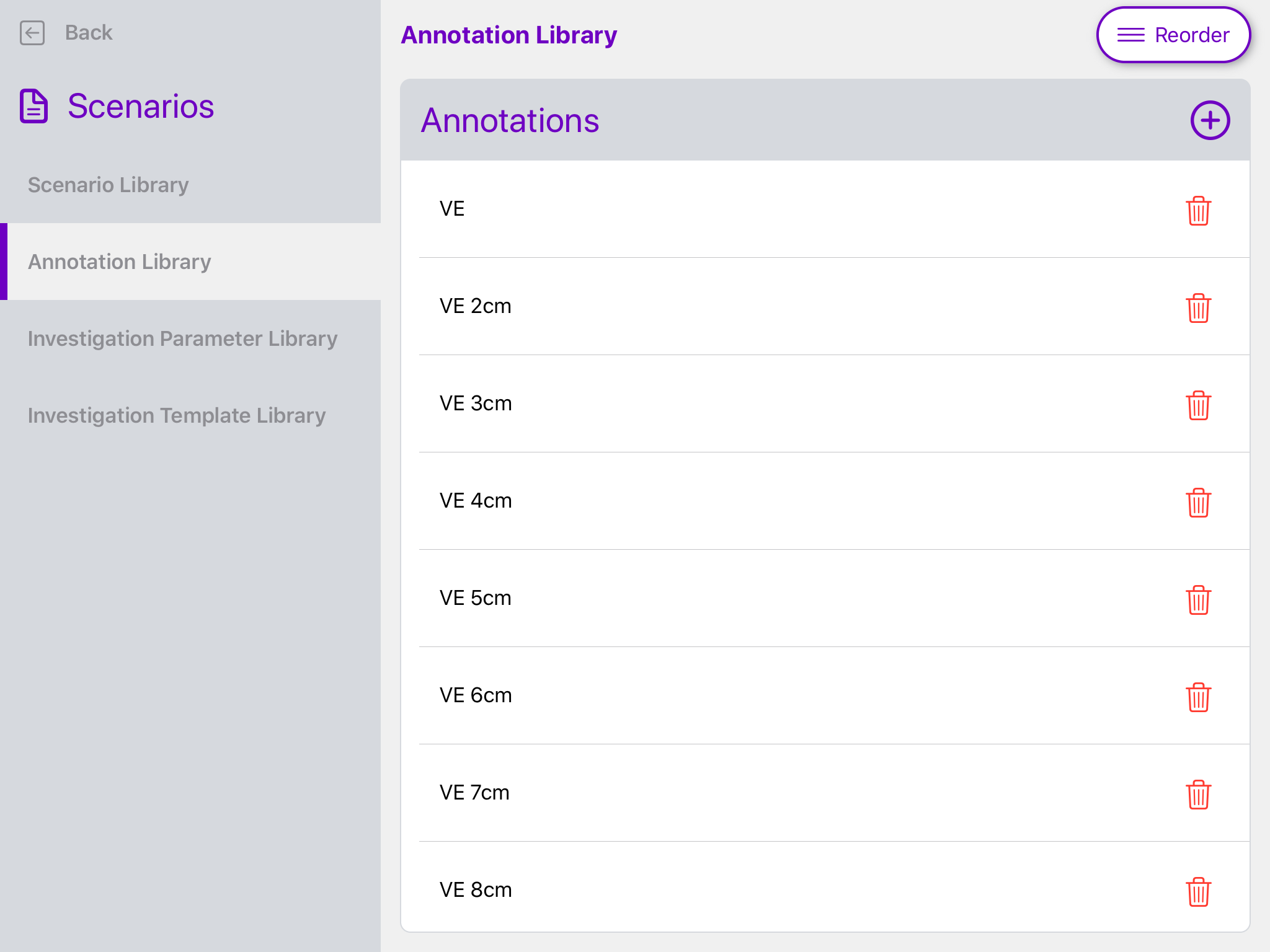The image size is (1270, 952).
Task: Go to Investigation Template Library
Action: click(x=177, y=415)
